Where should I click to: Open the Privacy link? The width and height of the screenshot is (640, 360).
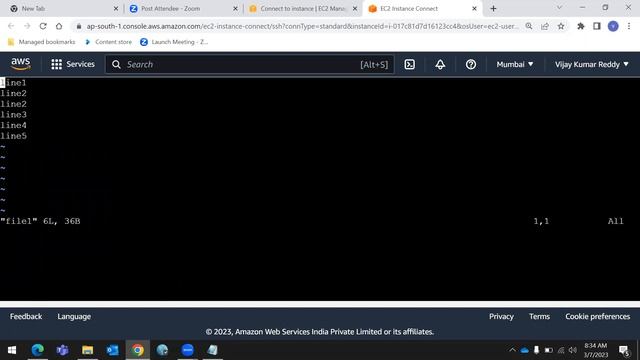click(x=501, y=316)
